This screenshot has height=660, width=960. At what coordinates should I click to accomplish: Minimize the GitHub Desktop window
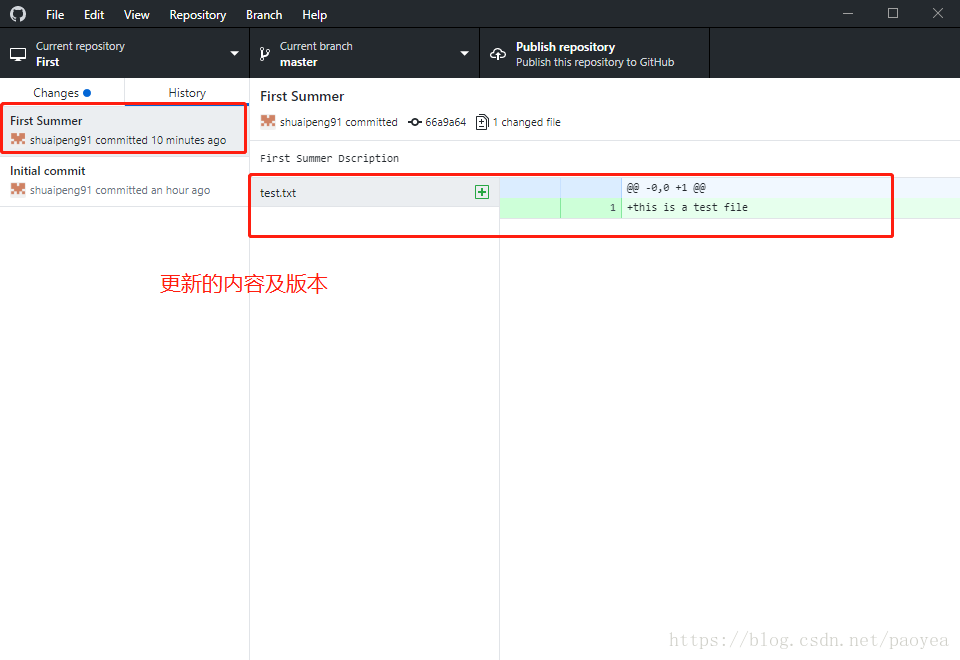click(x=848, y=13)
